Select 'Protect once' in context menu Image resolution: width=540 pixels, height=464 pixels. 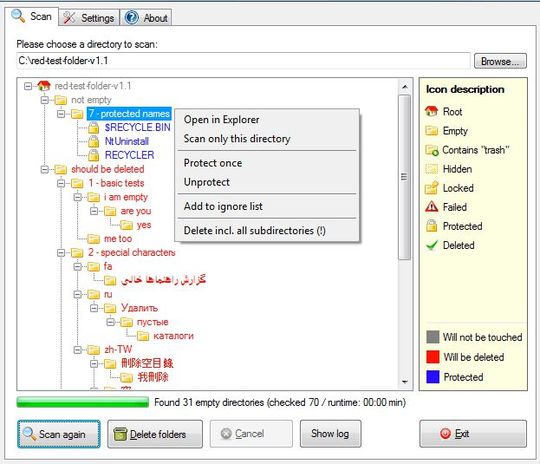[x=267, y=163]
